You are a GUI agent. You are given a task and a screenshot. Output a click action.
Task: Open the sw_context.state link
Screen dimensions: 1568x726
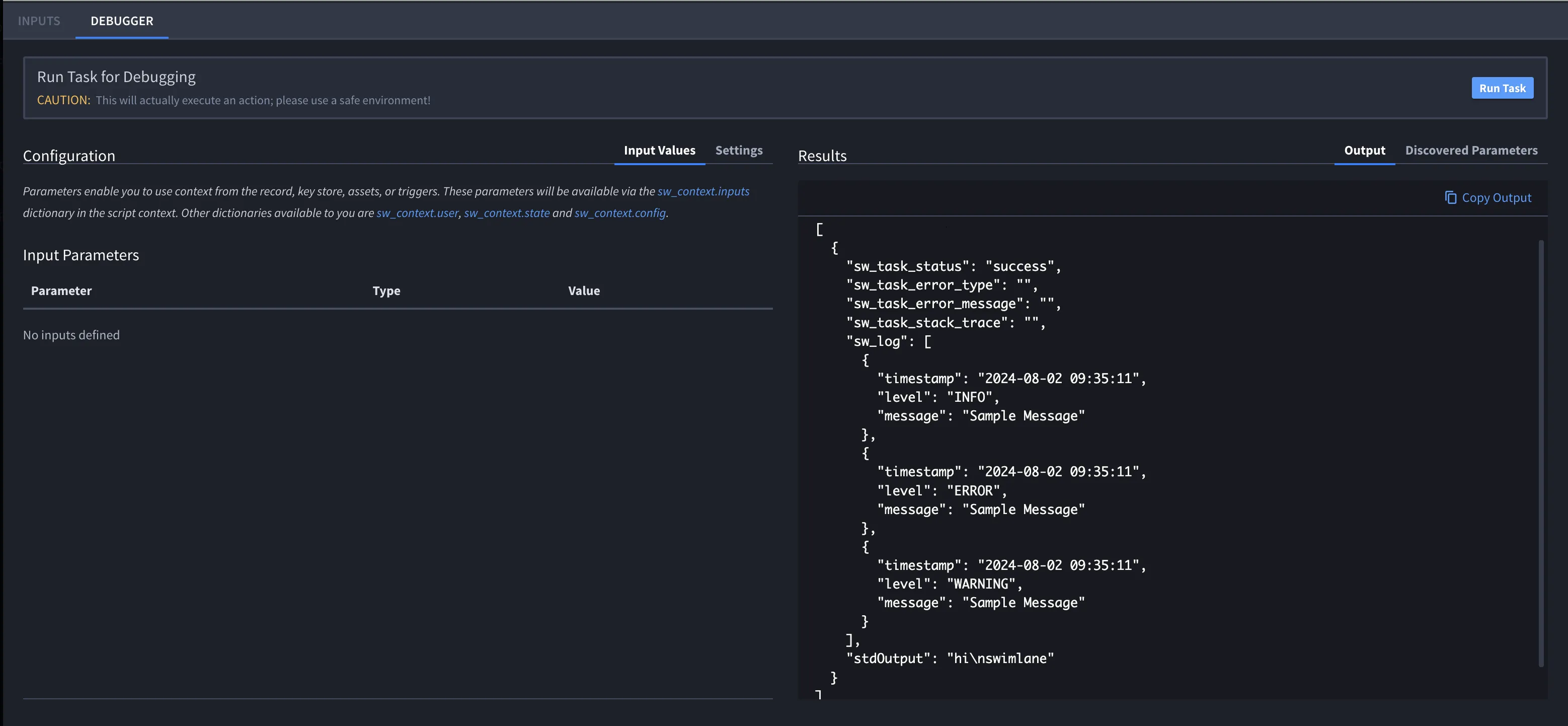[x=506, y=213]
